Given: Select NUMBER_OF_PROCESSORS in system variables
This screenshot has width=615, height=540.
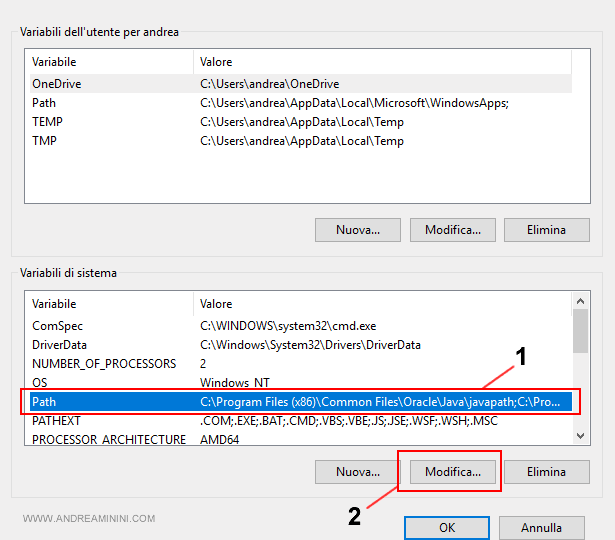Looking at the screenshot, I should click(x=104, y=364).
